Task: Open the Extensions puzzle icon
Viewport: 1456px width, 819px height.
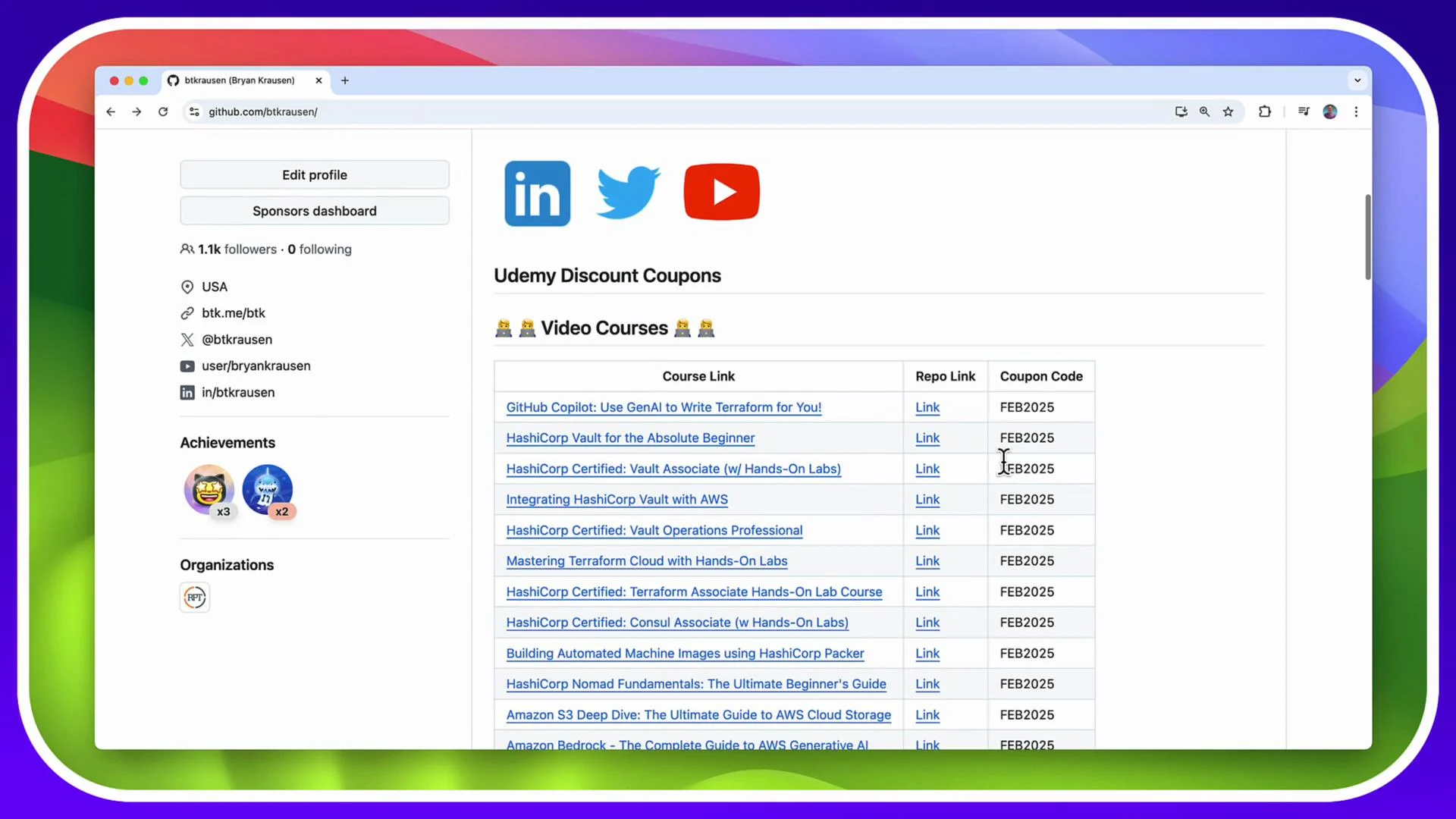Action: pos(1264,111)
